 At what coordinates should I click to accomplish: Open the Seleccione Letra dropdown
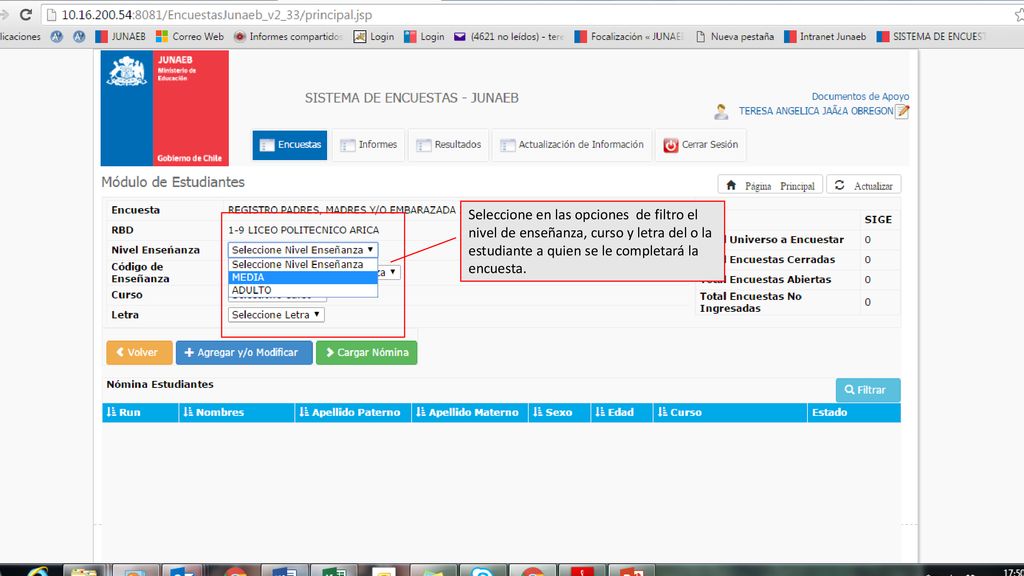276,315
